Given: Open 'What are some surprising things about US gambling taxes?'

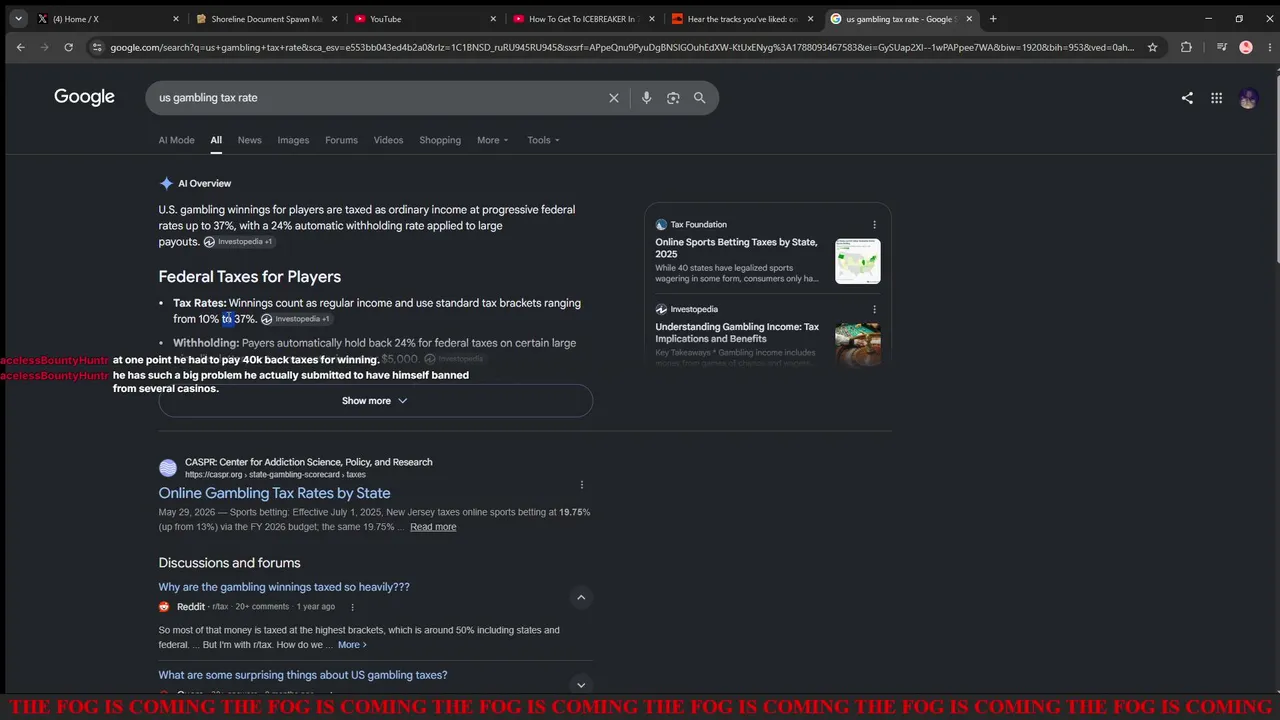Looking at the screenshot, I should click(303, 675).
